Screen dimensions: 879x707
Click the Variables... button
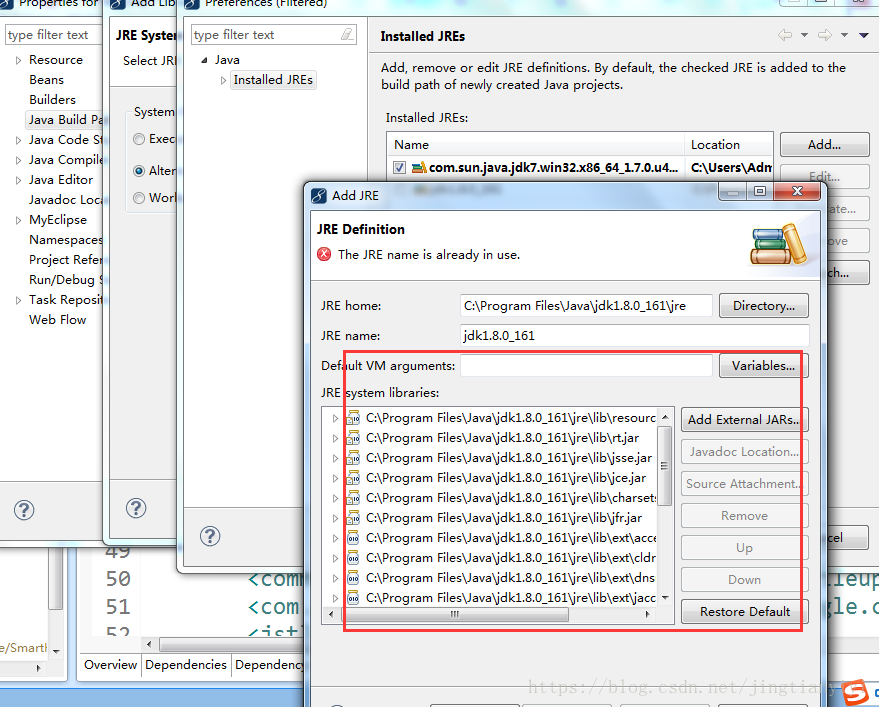pyautogui.click(x=763, y=366)
